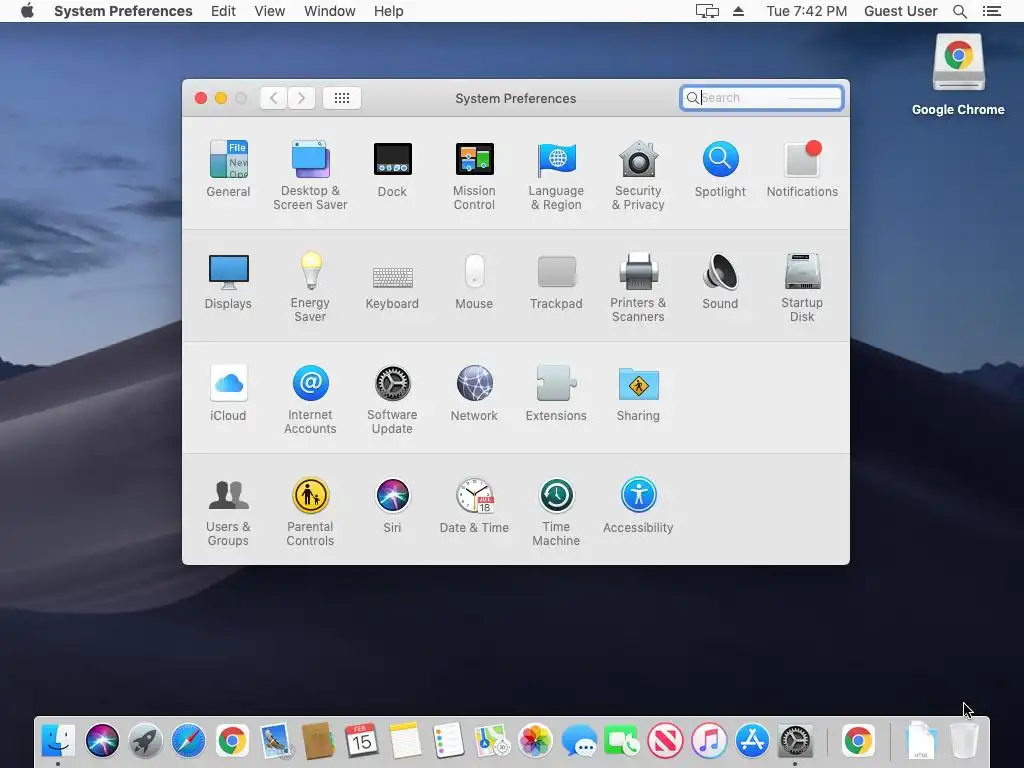Open the Accessibility preferences pane

coord(638,505)
